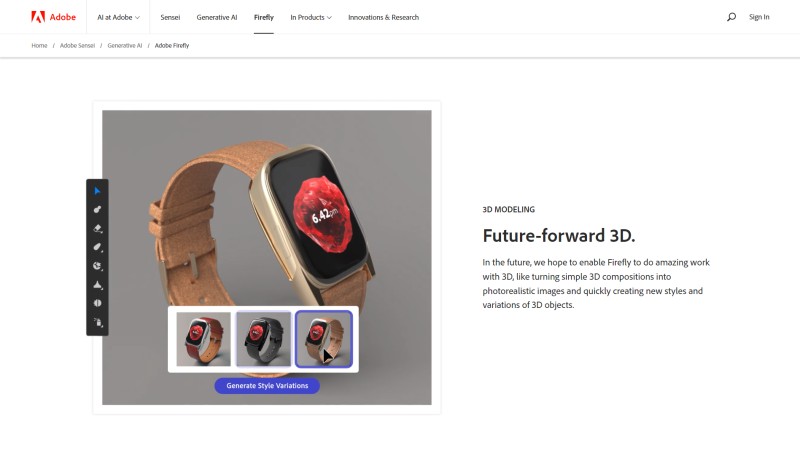
Task: Choose the black strap watch thumbnail
Action: 264,339
